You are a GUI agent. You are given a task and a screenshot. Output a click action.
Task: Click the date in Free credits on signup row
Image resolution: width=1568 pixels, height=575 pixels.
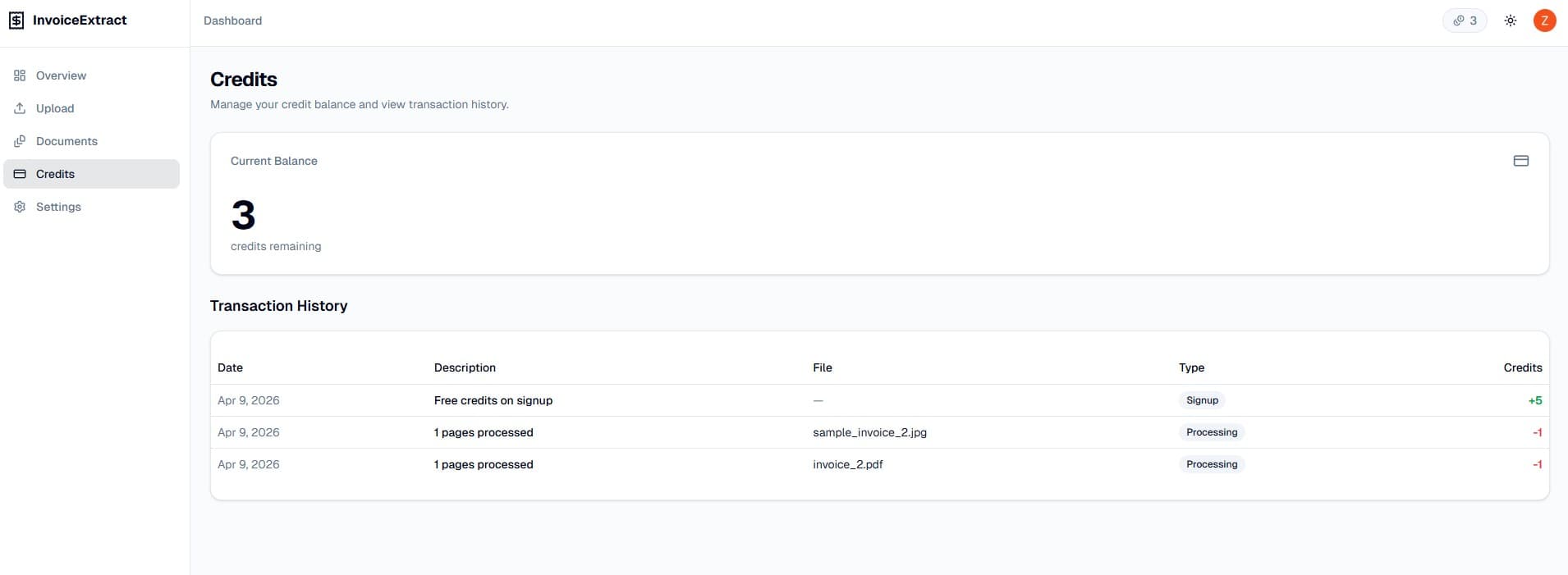point(248,400)
